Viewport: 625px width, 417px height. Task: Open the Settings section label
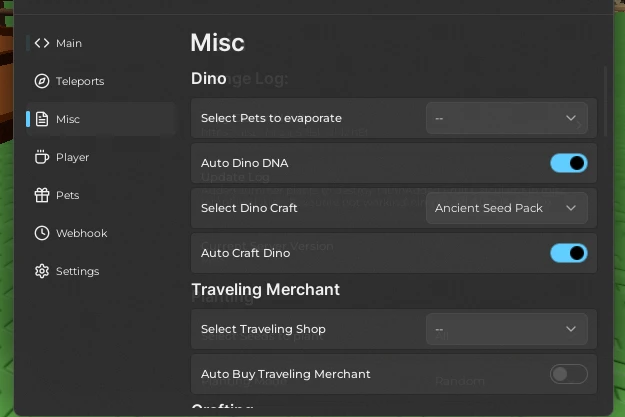77,271
